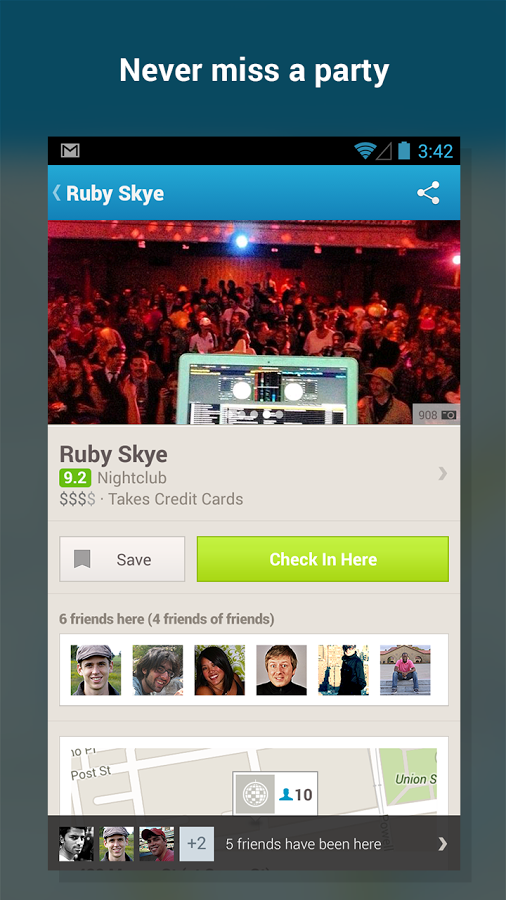Tap the share icon in header
This screenshot has height=900, width=506.
[428, 193]
